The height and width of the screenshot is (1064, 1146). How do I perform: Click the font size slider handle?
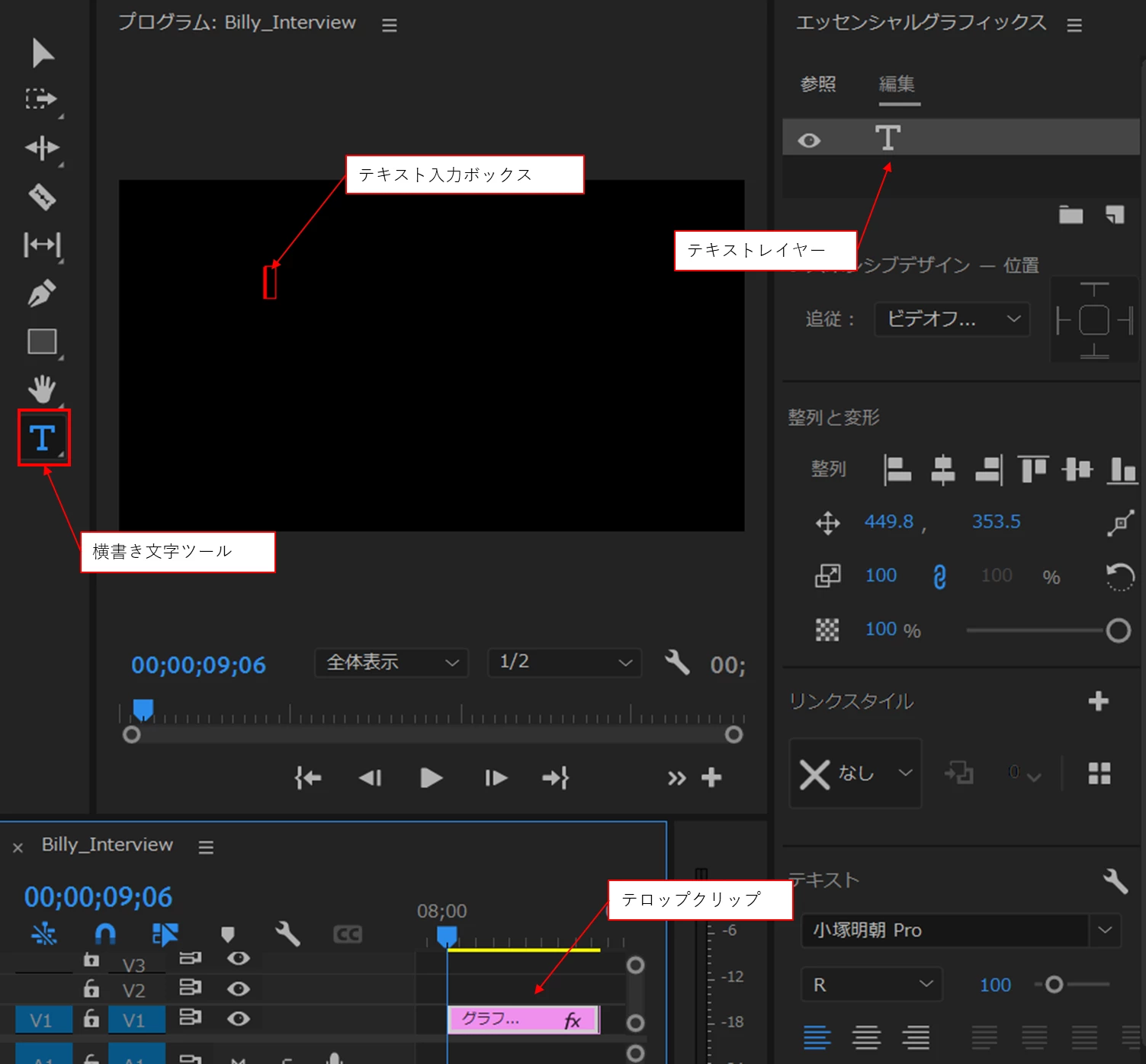(x=1054, y=985)
